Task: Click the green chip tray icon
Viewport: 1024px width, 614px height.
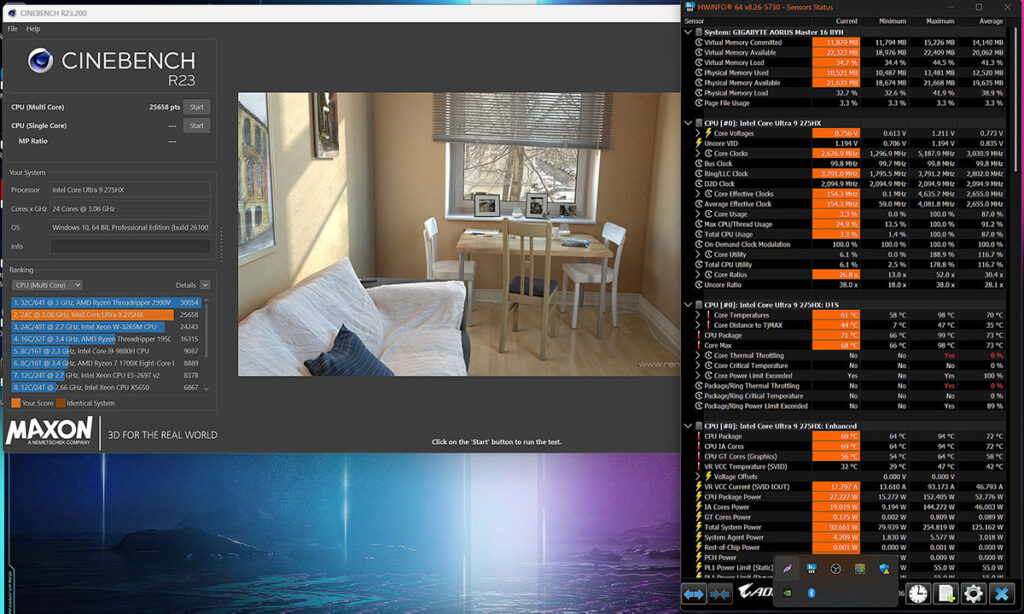Action: point(859,568)
